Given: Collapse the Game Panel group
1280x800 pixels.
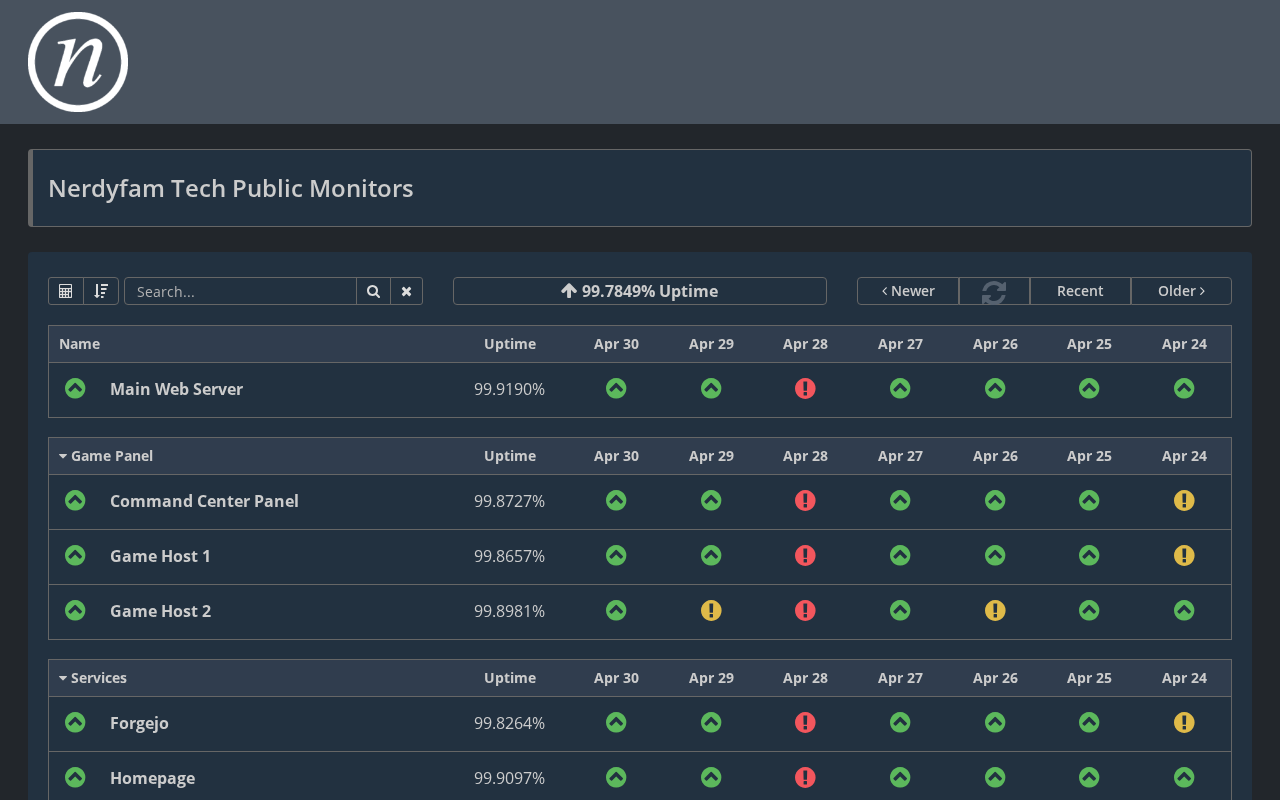Looking at the screenshot, I should tap(106, 456).
